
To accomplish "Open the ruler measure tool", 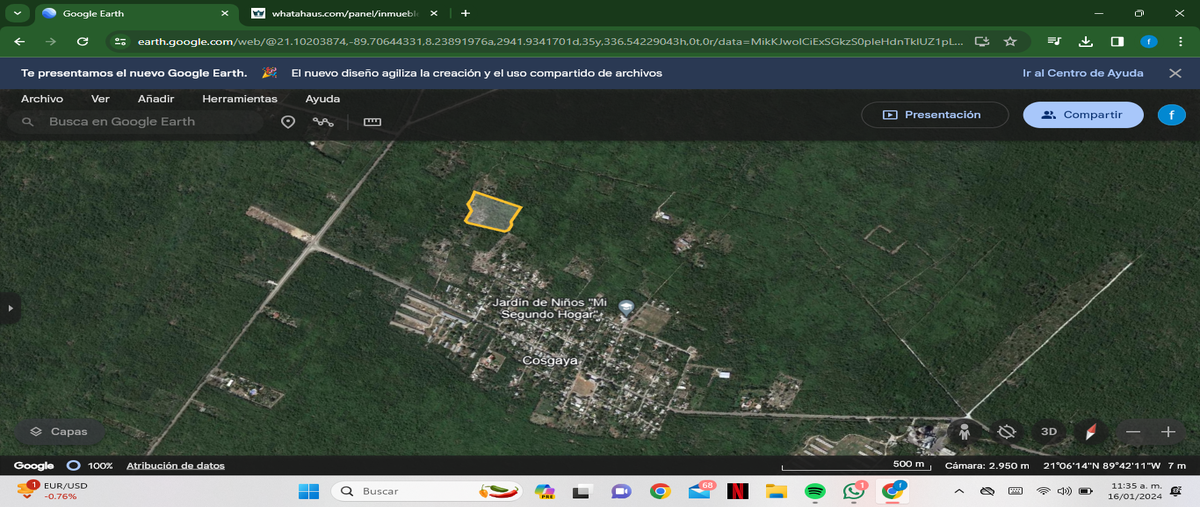I will click(x=373, y=122).
